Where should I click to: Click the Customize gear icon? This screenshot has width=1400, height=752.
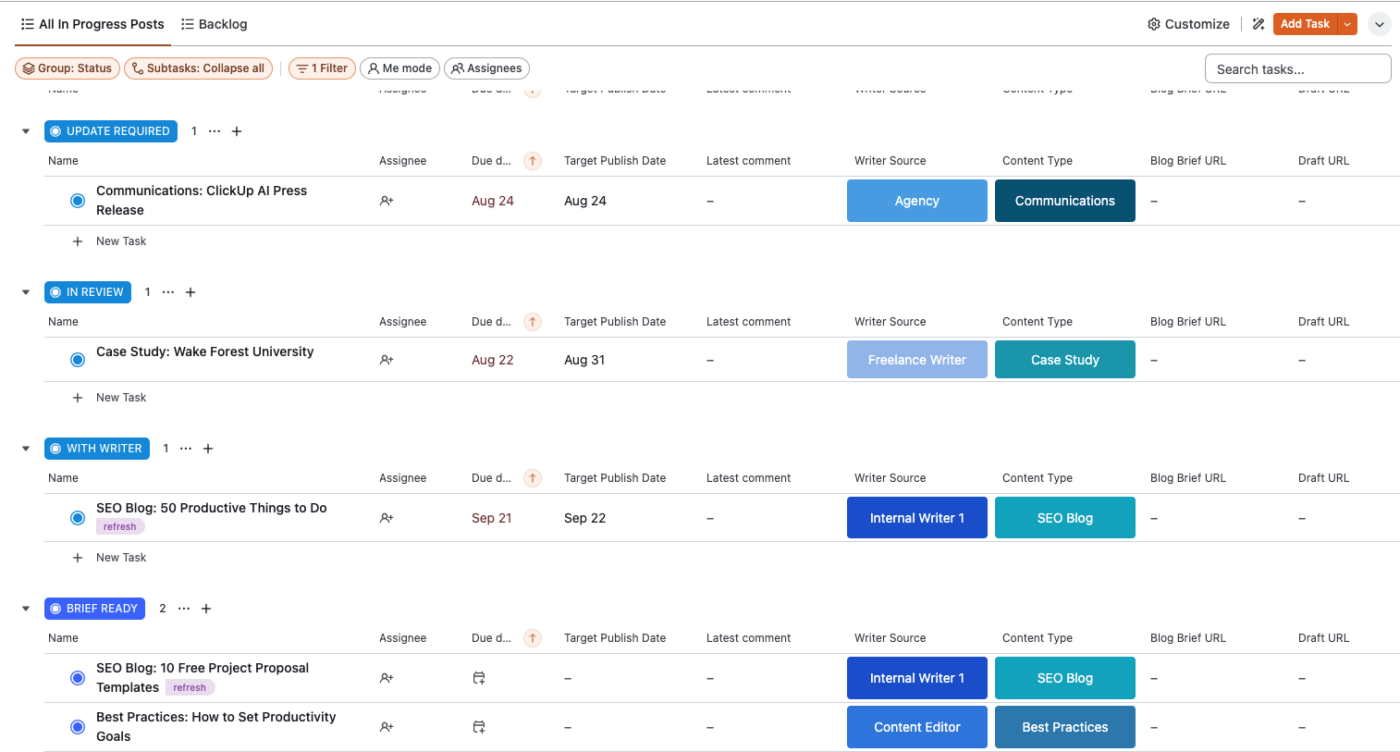(x=1153, y=24)
